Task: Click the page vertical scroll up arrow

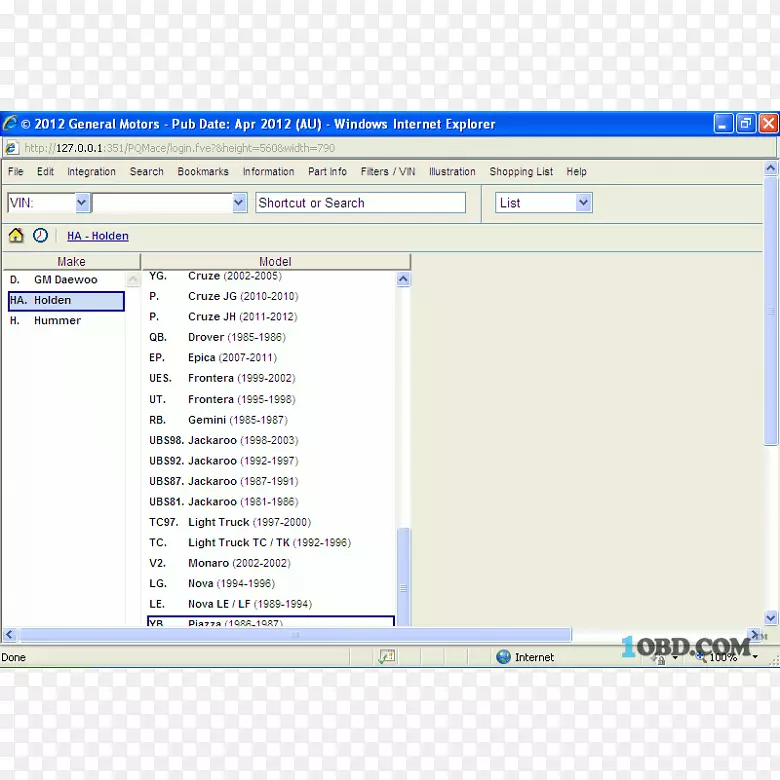Action: pos(771,168)
